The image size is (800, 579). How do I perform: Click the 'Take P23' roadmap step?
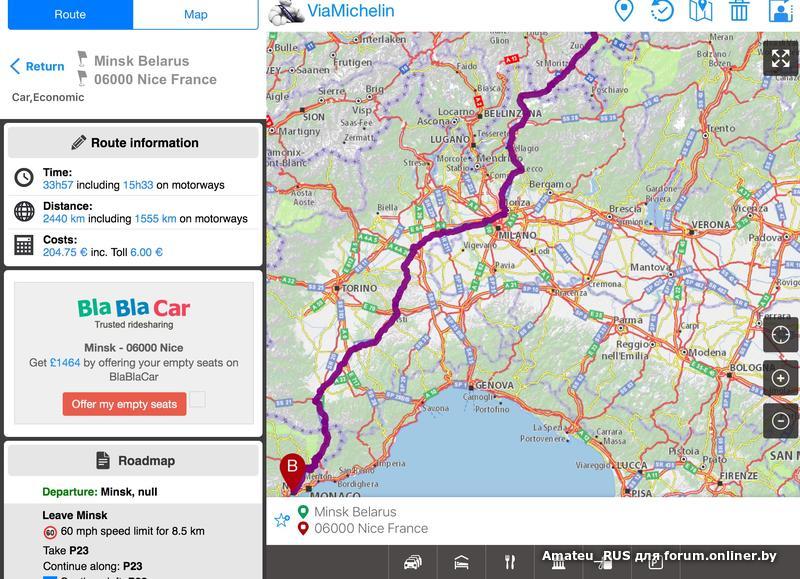click(66, 550)
